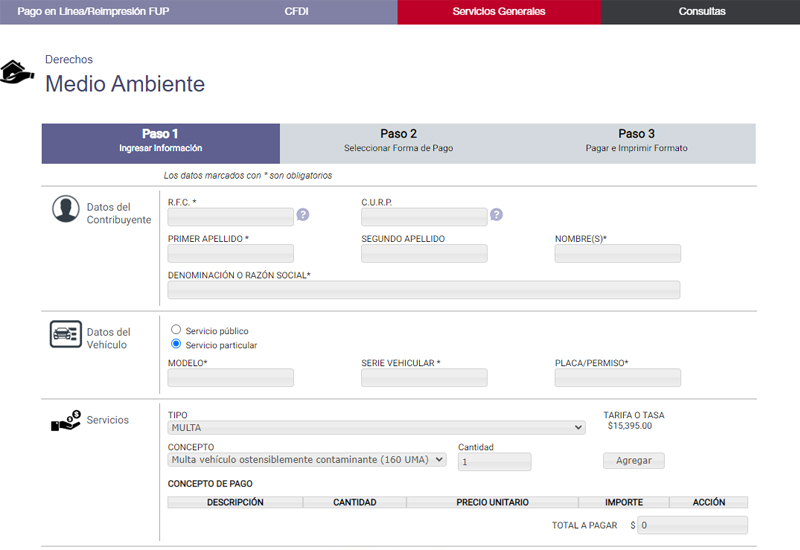This screenshot has width=800, height=550.
Task: Select the Servicio público radio option
Action: click(x=176, y=329)
